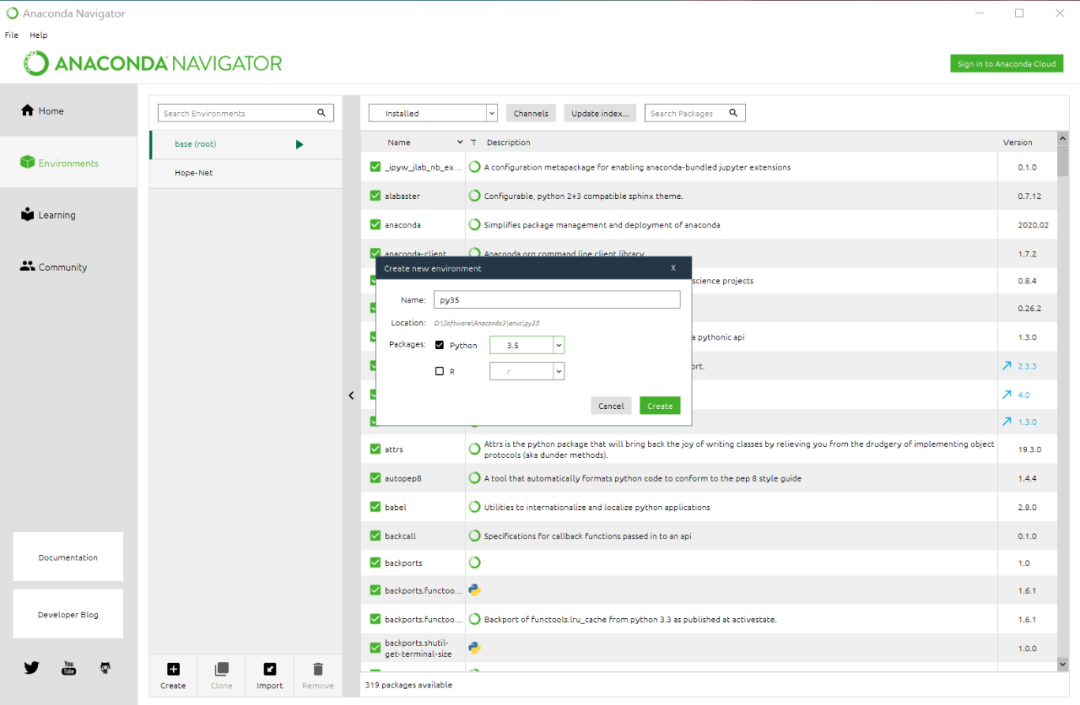The image size is (1080, 705).
Task: Click the Anaconda Navigator logo
Action: click(x=152, y=63)
